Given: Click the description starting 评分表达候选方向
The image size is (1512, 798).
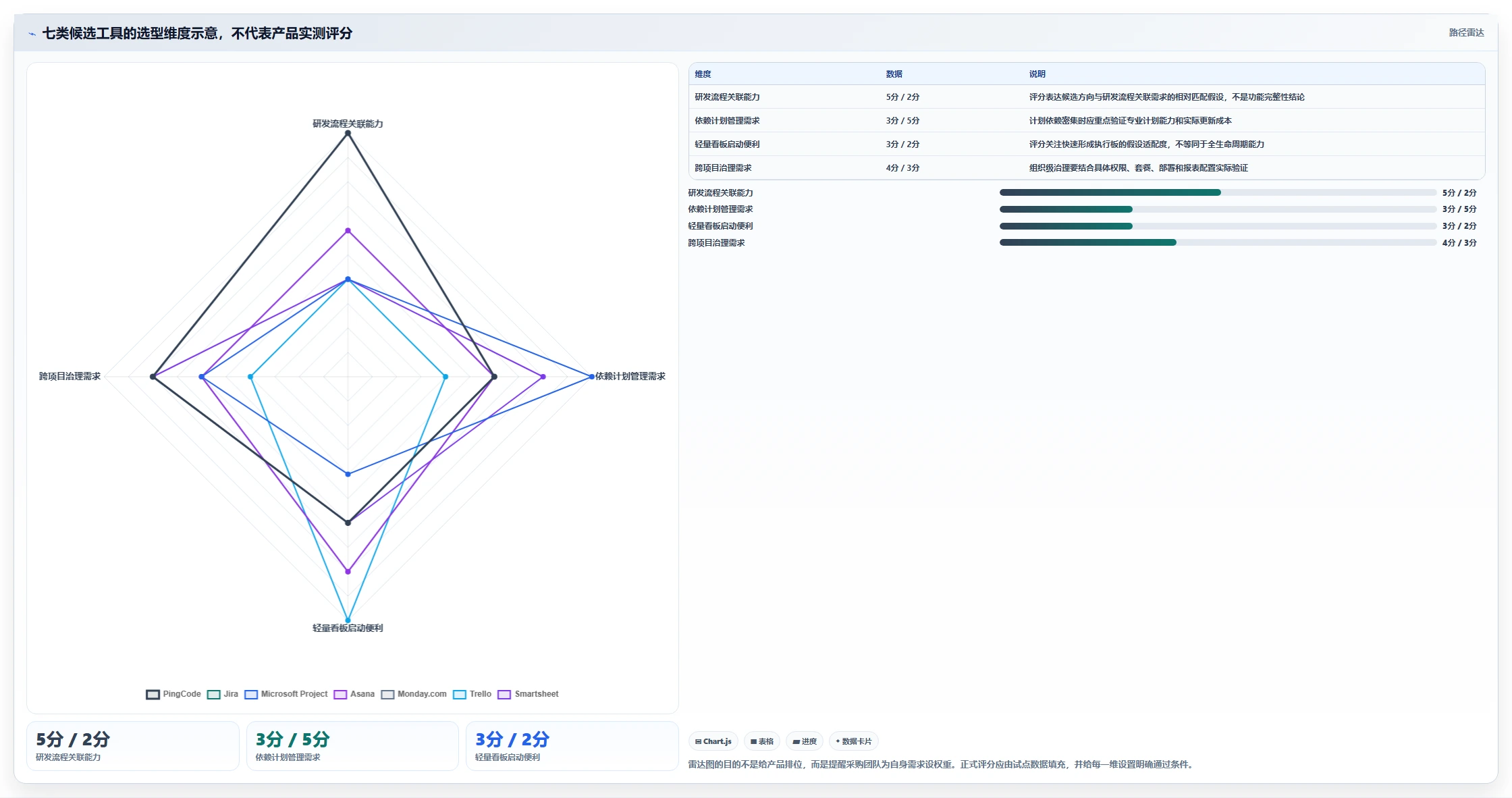Looking at the screenshot, I should pyautogui.click(x=1166, y=97).
